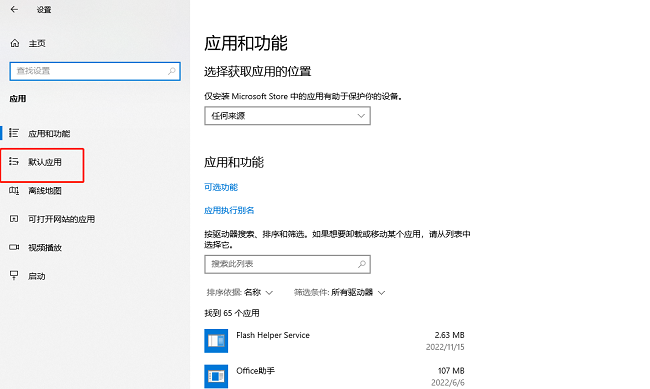Click the 107 MB size value
This screenshot has width=650, height=389.
451,370
